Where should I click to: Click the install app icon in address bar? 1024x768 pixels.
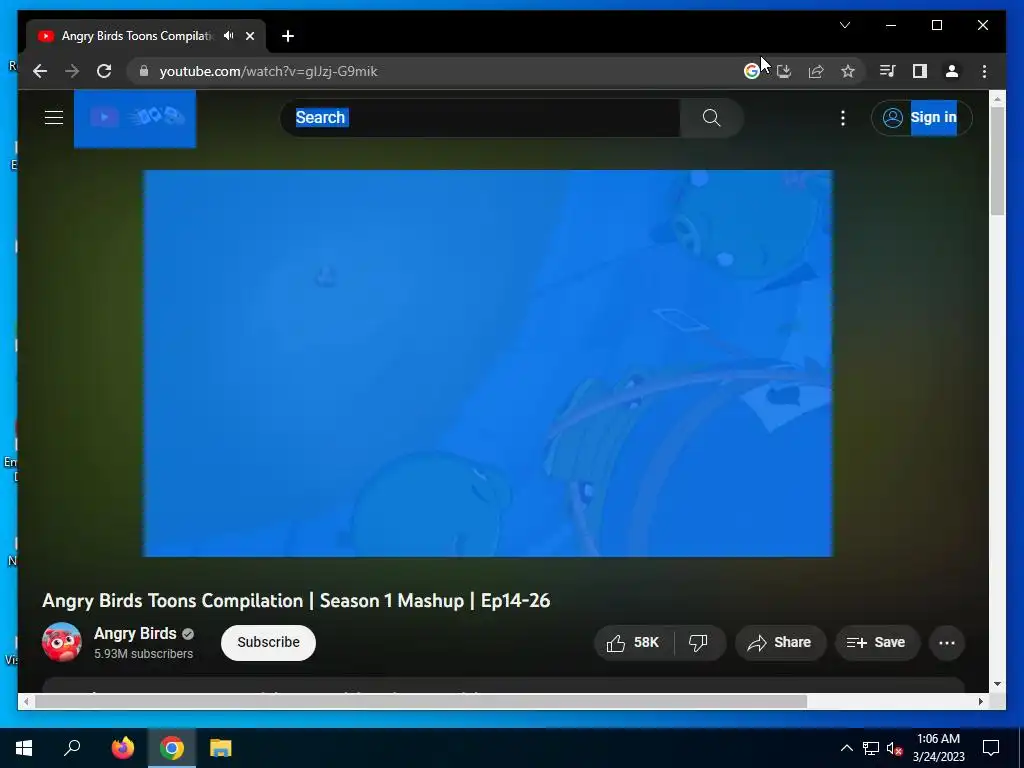pyautogui.click(x=784, y=71)
